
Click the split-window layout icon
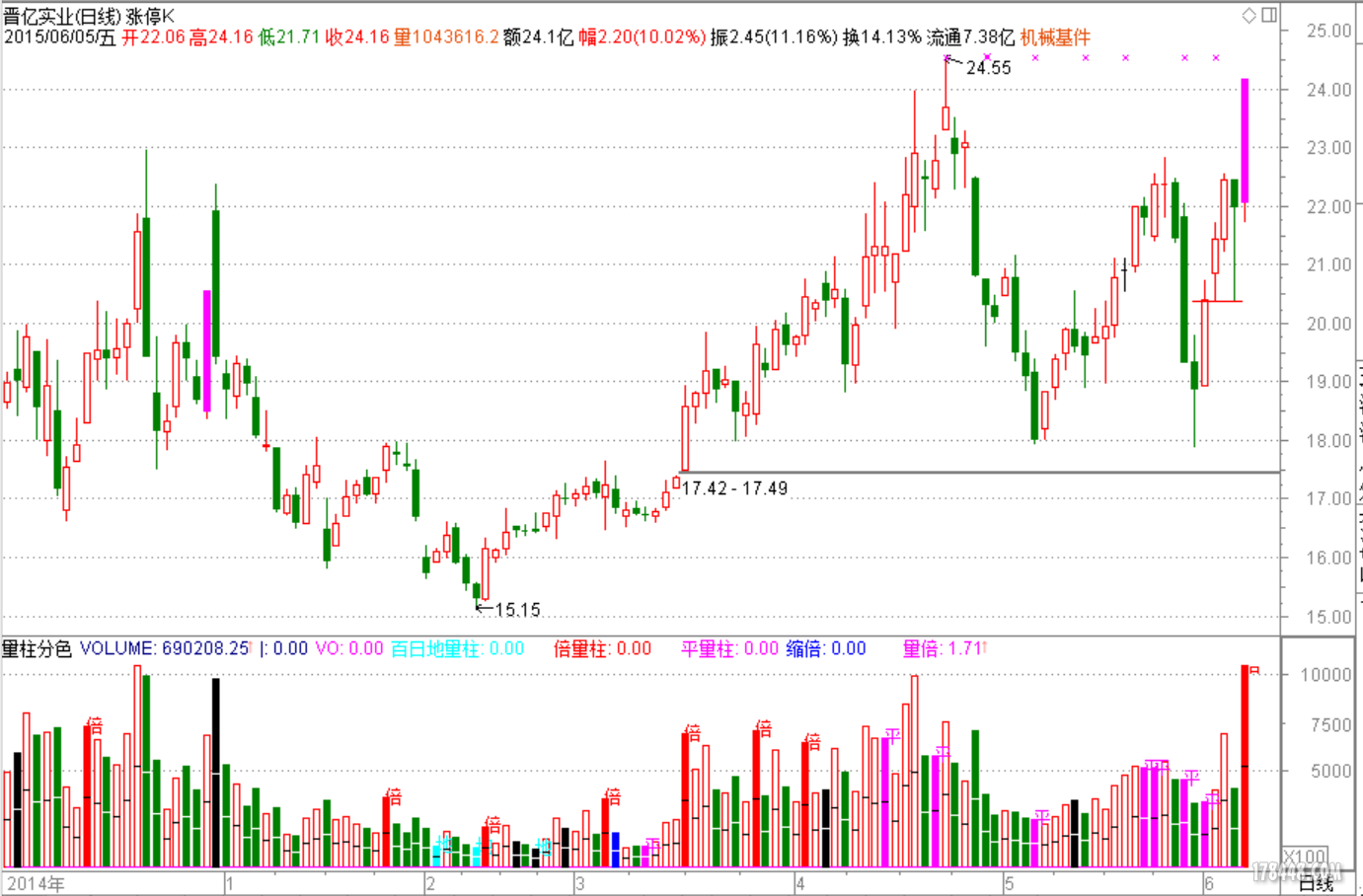click(1269, 15)
